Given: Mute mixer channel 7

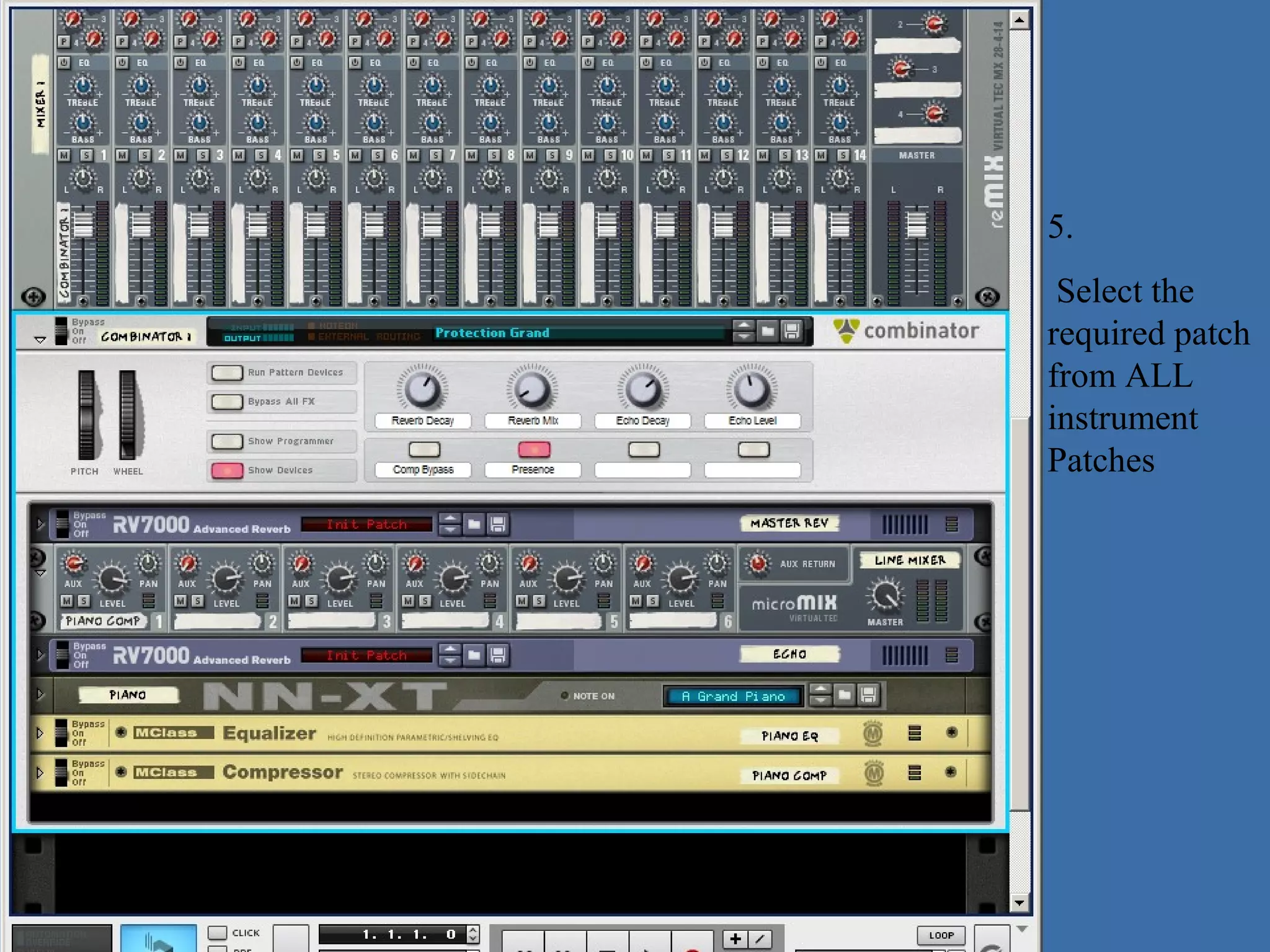Looking at the screenshot, I should pos(414,155).
